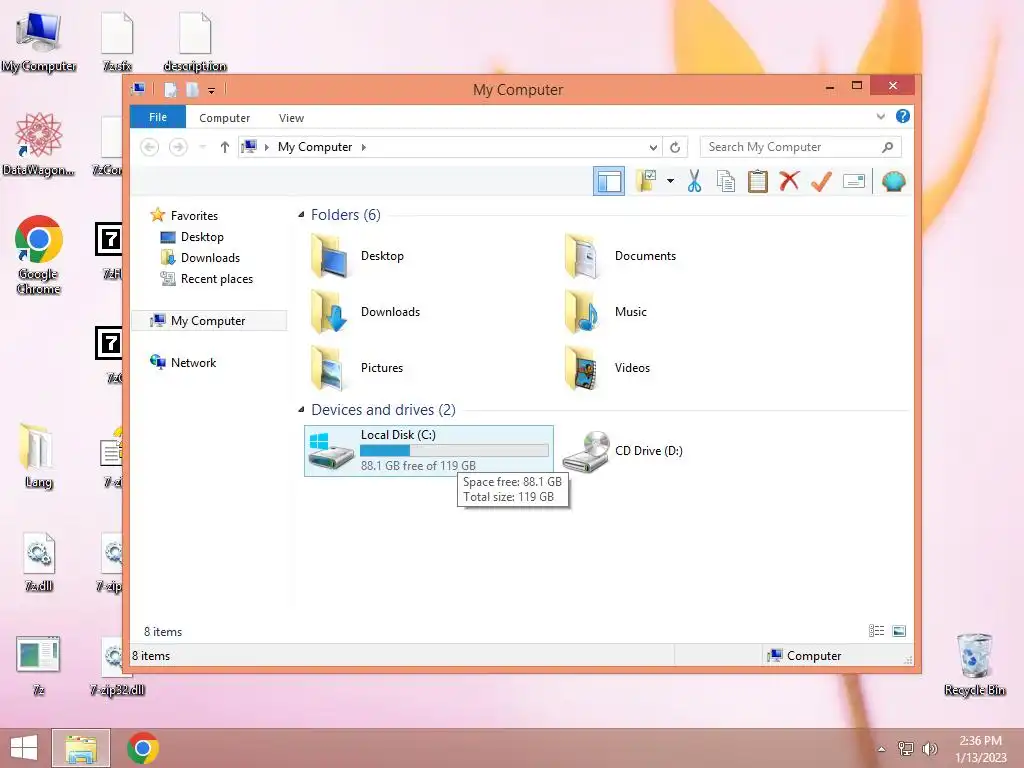Click the File Explorer taskbar button
This screenshot has height=768, width=1024.
(x=81, y=748)
